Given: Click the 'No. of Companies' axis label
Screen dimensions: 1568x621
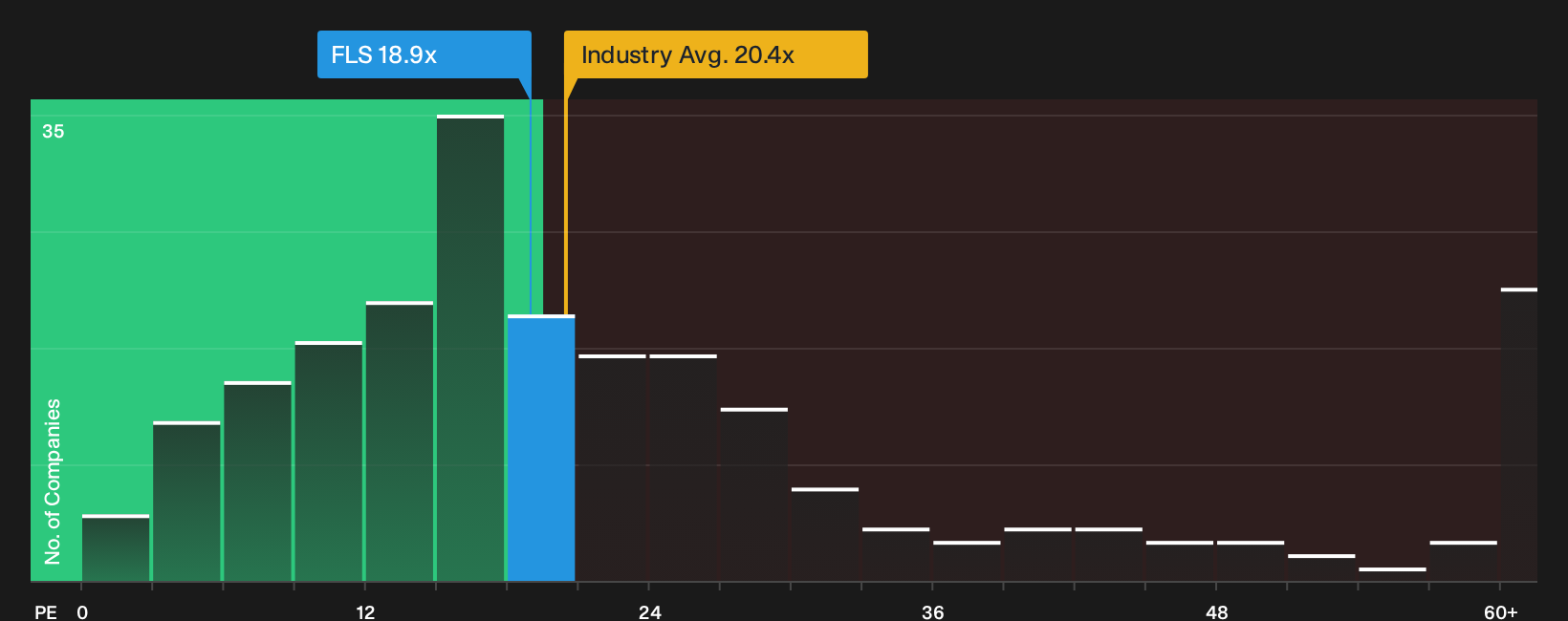Looking at the screenshot, I should 53,482.
